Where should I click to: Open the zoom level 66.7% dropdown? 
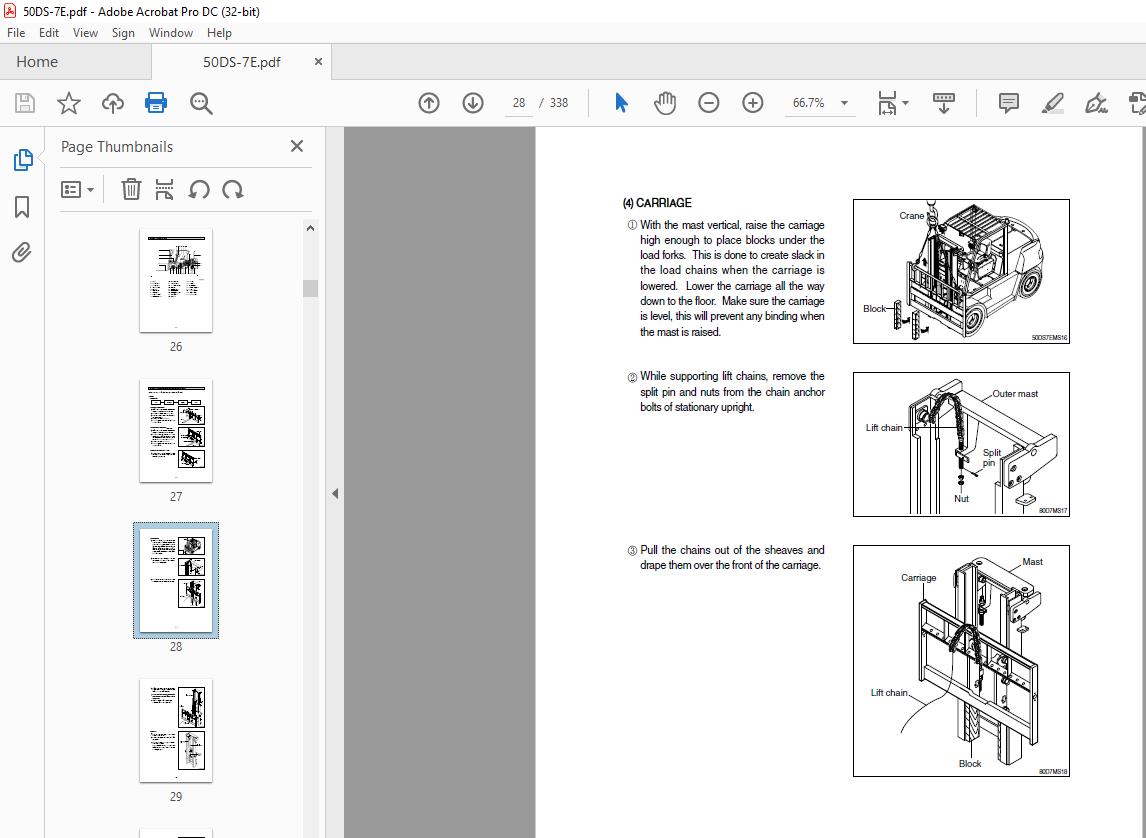[844, 103]
